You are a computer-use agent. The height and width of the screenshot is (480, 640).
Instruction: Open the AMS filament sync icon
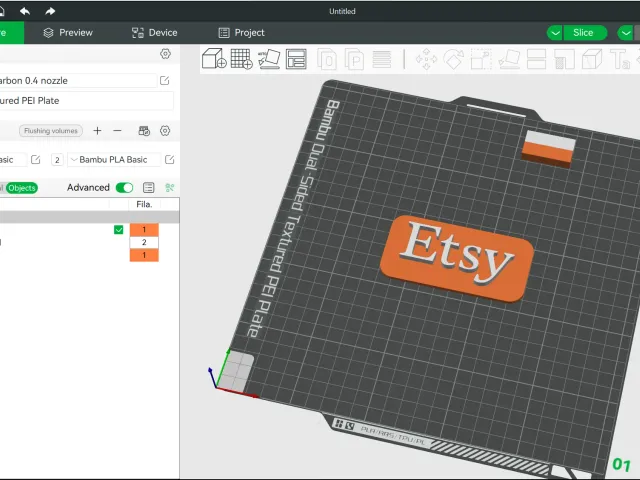coord(144,131)
